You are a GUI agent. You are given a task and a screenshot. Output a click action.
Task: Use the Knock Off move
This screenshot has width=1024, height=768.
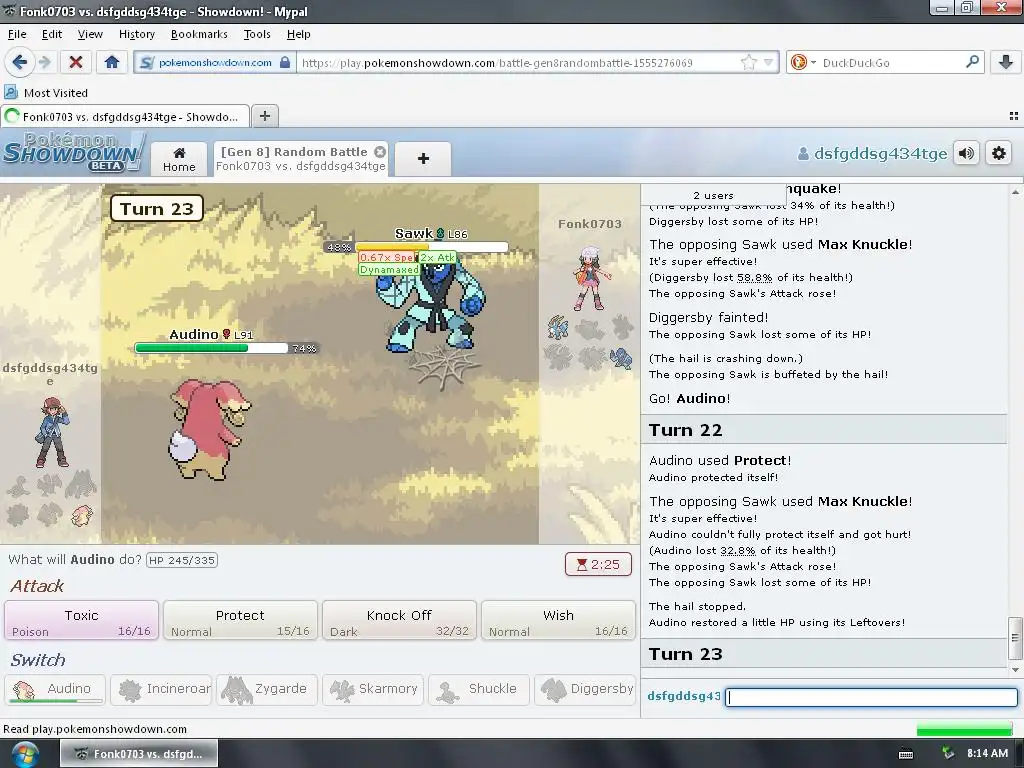pos(399,620)
